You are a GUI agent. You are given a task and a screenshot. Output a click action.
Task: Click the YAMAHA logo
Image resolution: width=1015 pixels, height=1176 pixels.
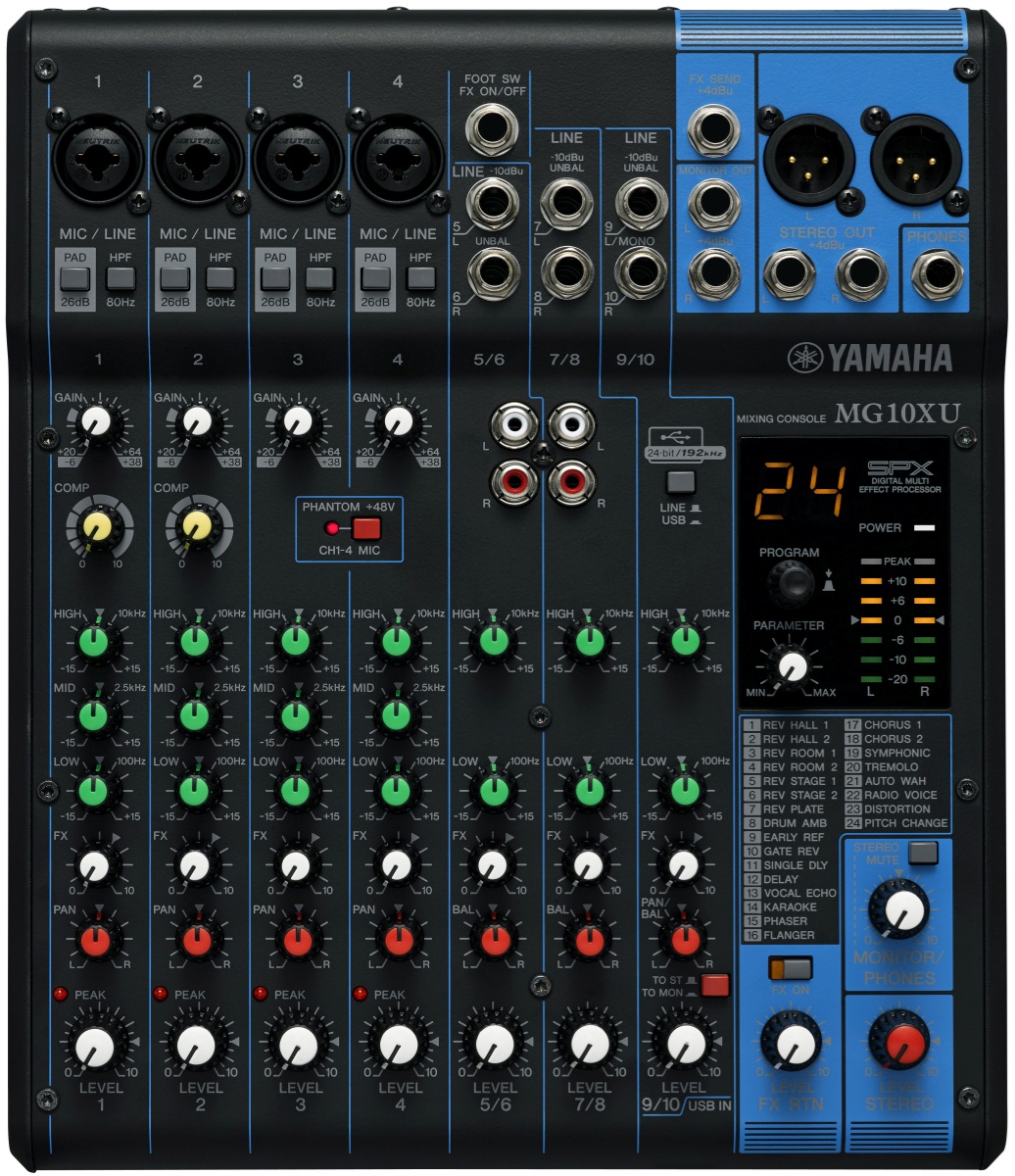click(870, 358)
